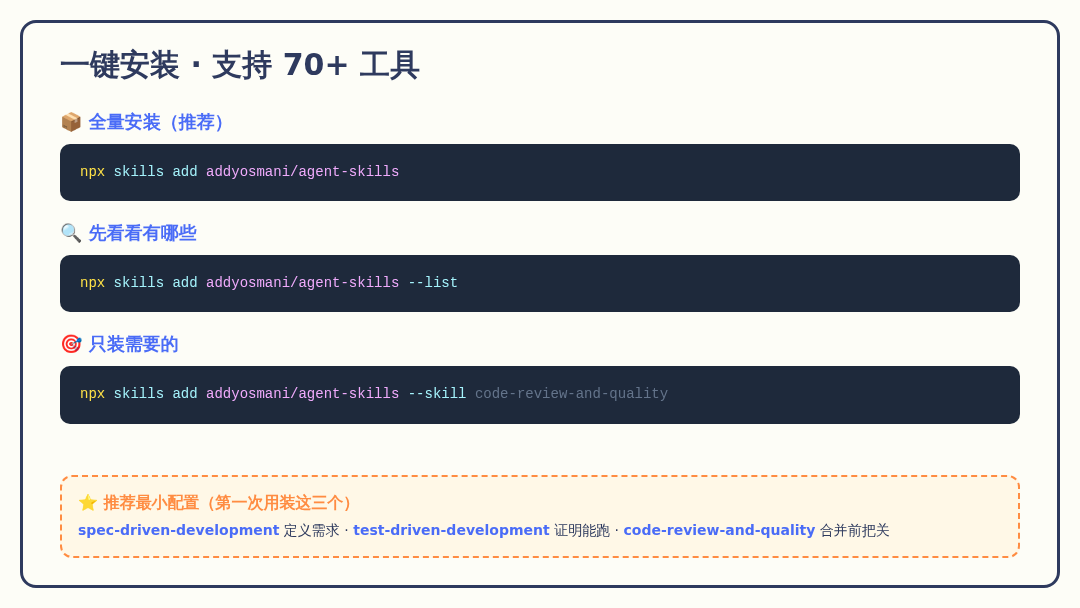Image resolution: width=1080 pixels, height=608 pixels.
Task: Click the star emoji in recommendation box
Action: pos(87,503)
